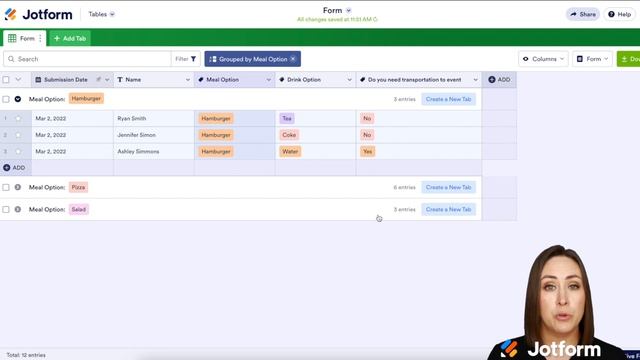
Task: Click the green Download button
Action: (x=629, y=59)
